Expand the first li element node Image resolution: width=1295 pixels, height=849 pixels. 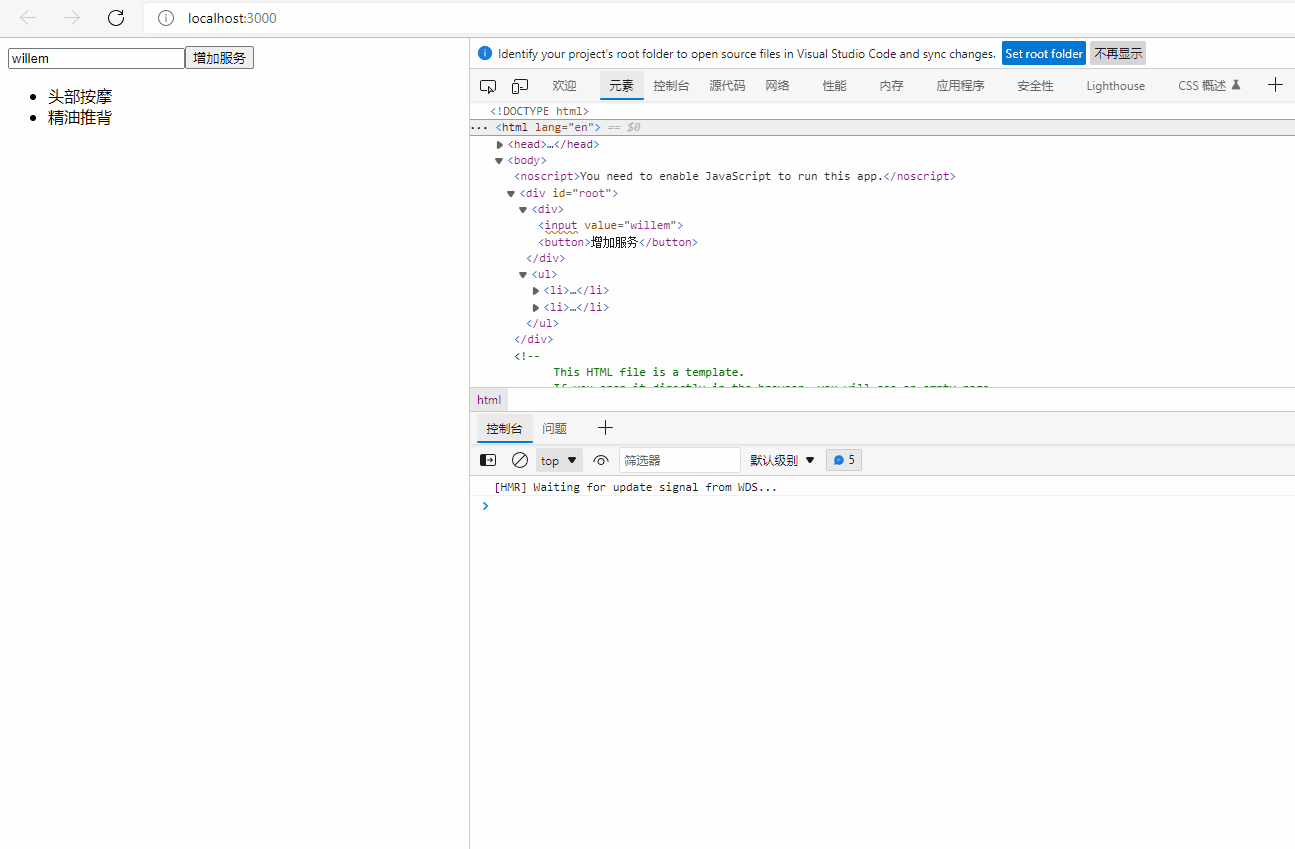[536, 291]
